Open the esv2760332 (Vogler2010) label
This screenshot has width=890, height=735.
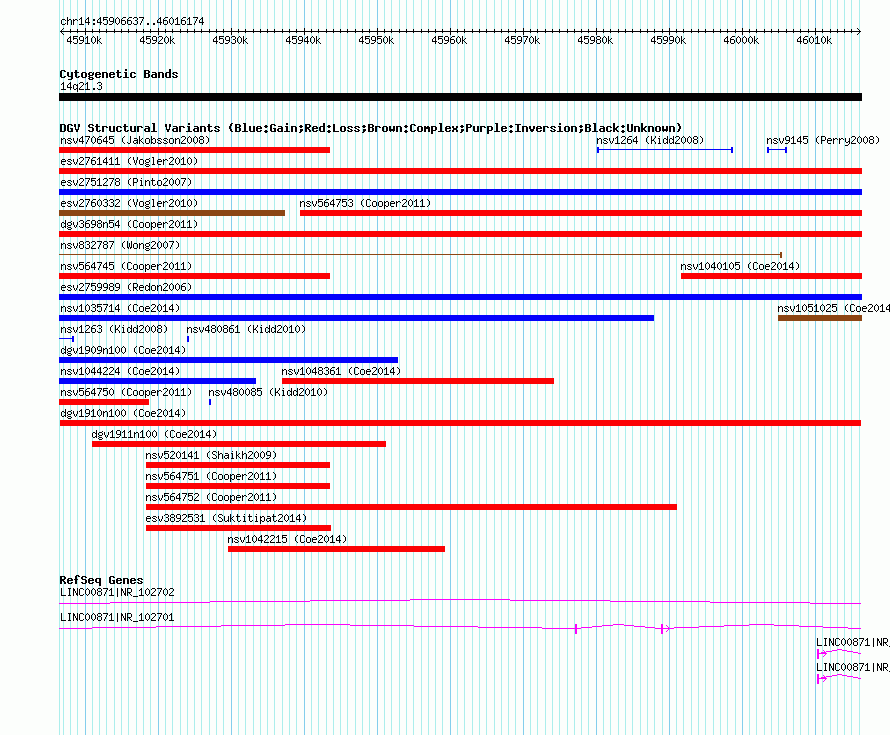click(x=129, y=203)
